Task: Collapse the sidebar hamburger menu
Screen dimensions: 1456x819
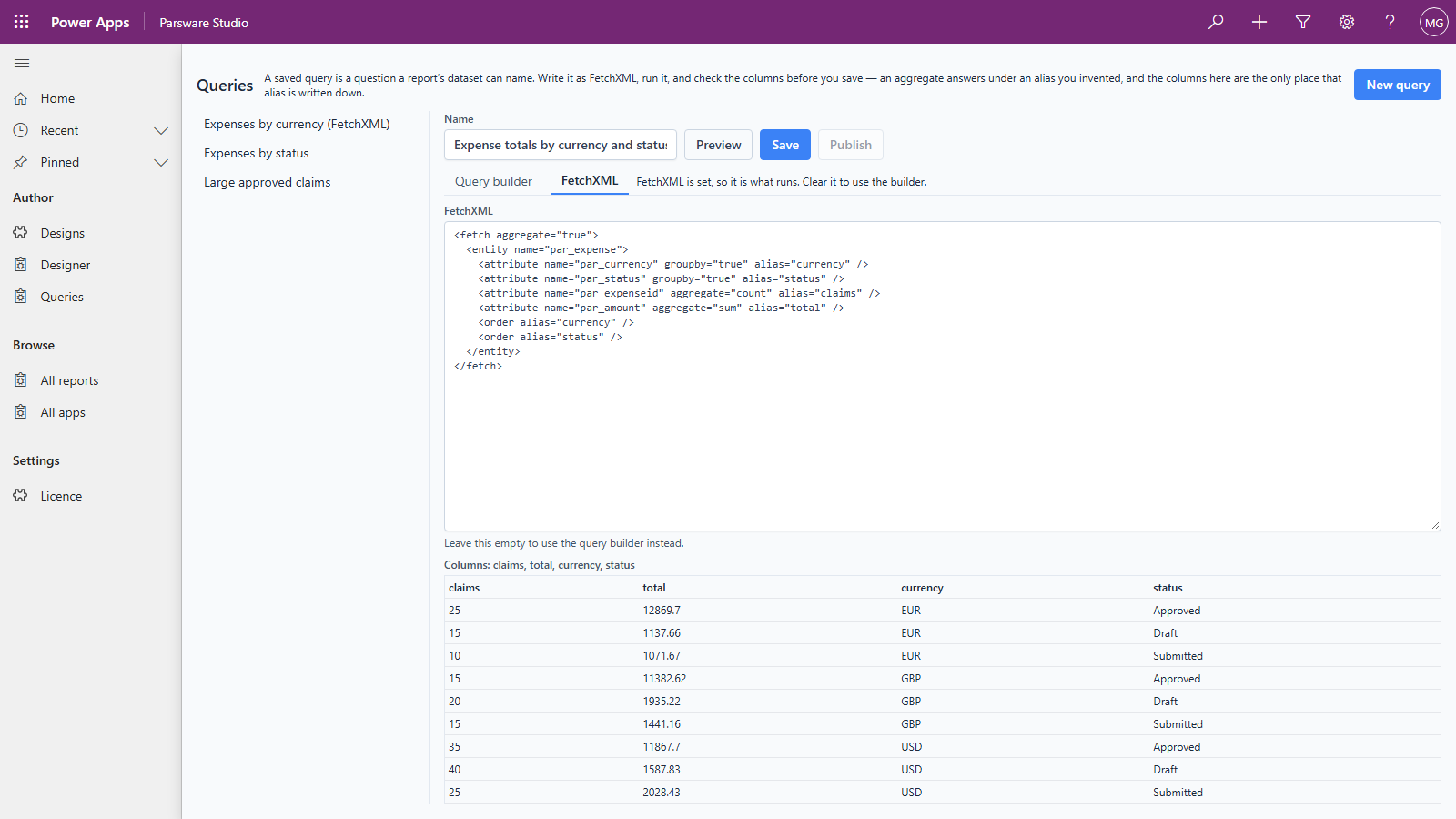Action: 22,63
